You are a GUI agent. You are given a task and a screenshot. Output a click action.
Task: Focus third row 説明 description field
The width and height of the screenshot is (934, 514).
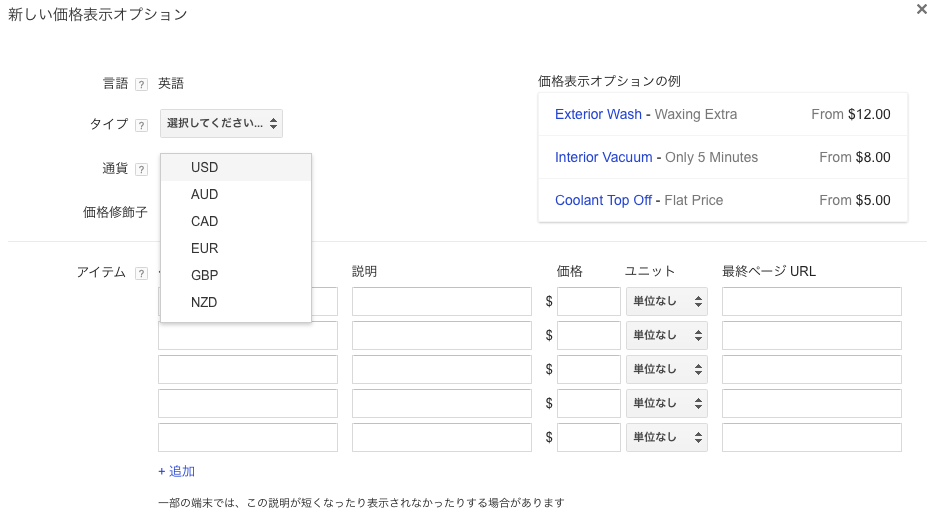pyautogui.click(x=441, y=369)
